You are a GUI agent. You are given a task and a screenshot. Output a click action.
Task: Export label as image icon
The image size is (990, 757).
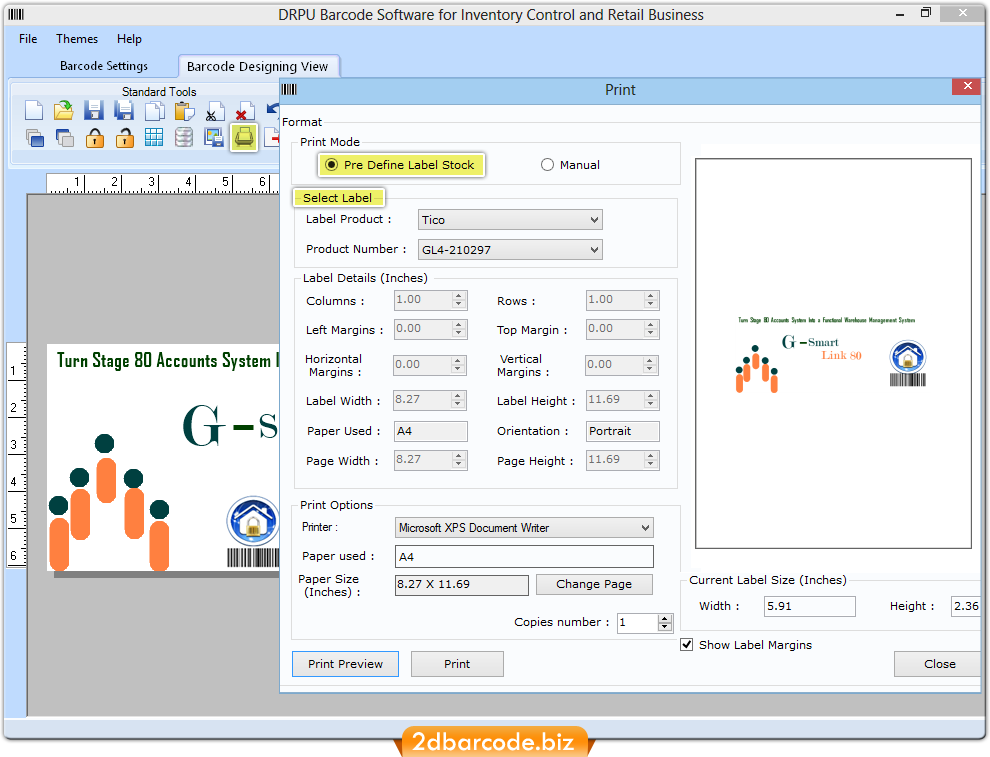[x=214, y=138]
